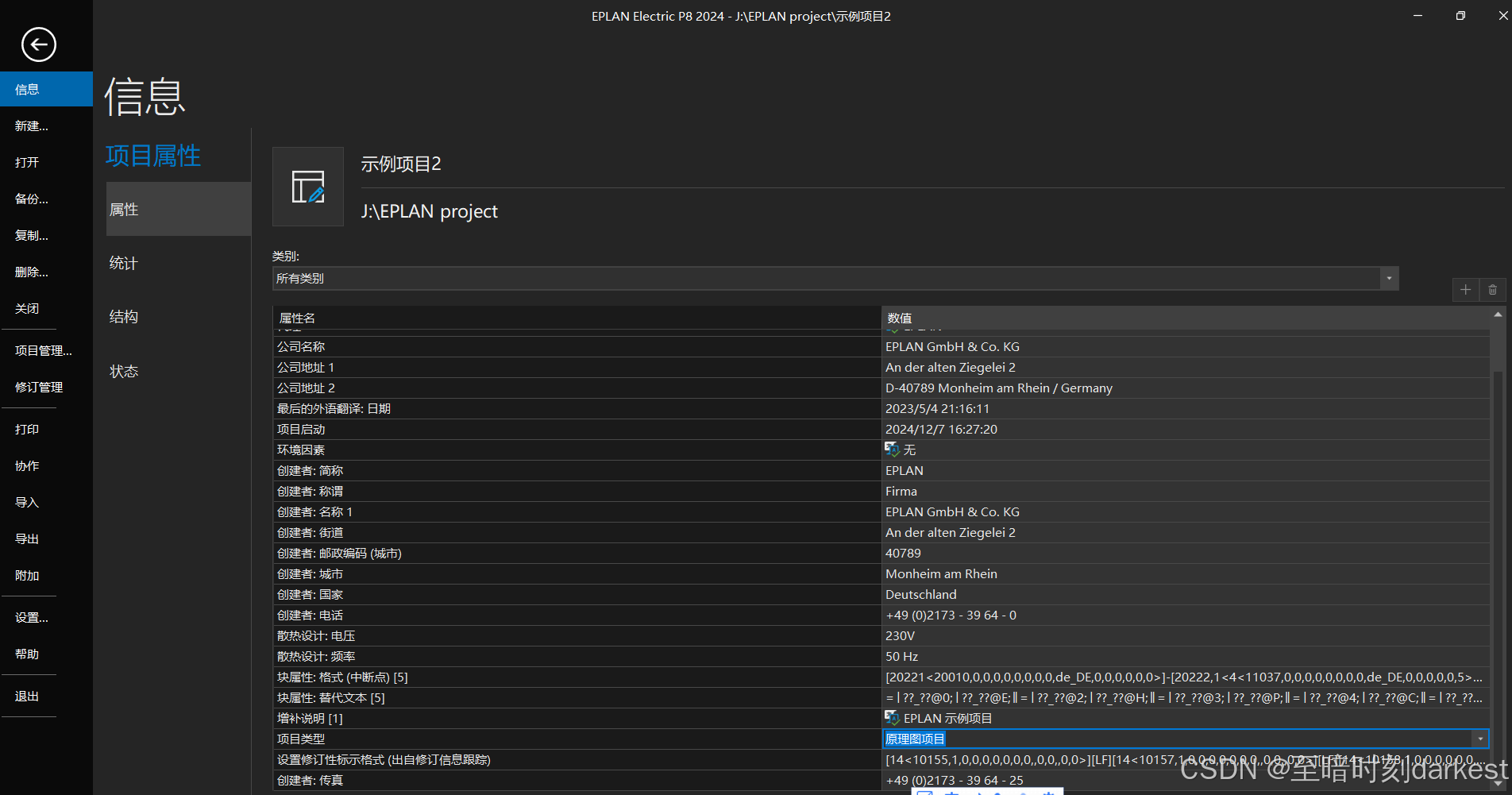
Task: Click the plus icon to add property
Action: click(1466, 290)
